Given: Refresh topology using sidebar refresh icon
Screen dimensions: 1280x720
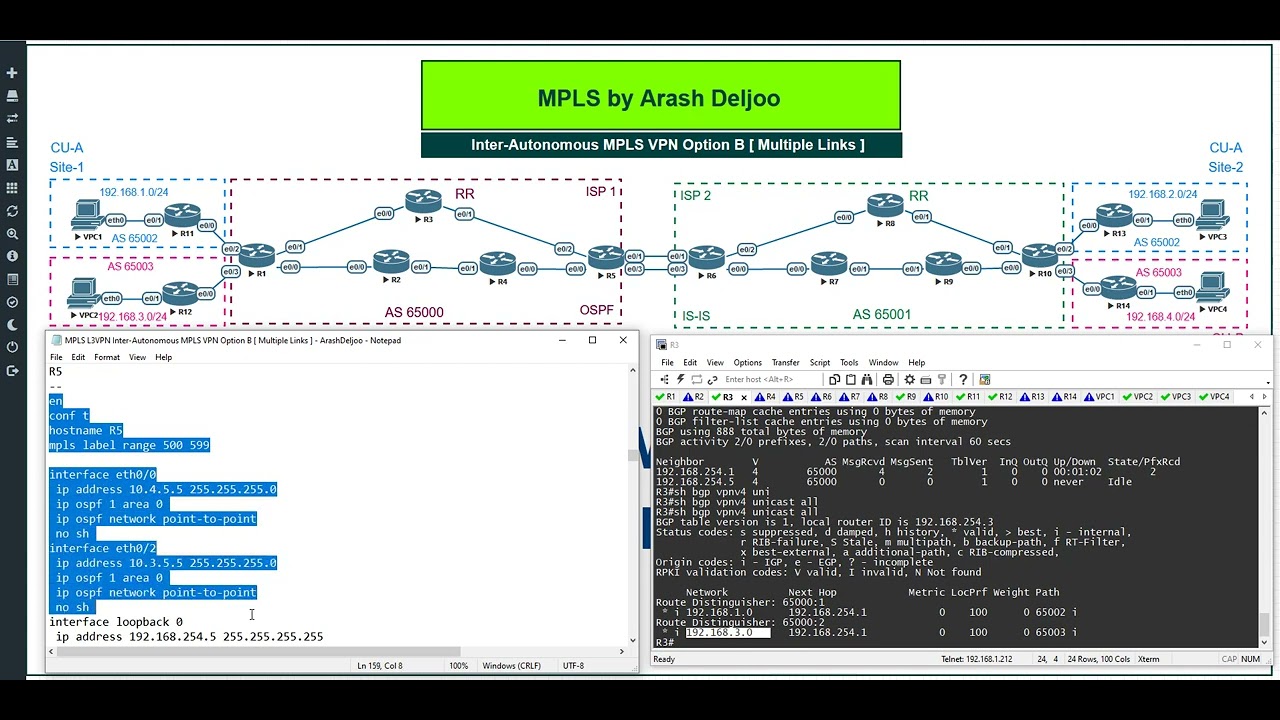Looking at the screenshot, I should click(12, 211).
